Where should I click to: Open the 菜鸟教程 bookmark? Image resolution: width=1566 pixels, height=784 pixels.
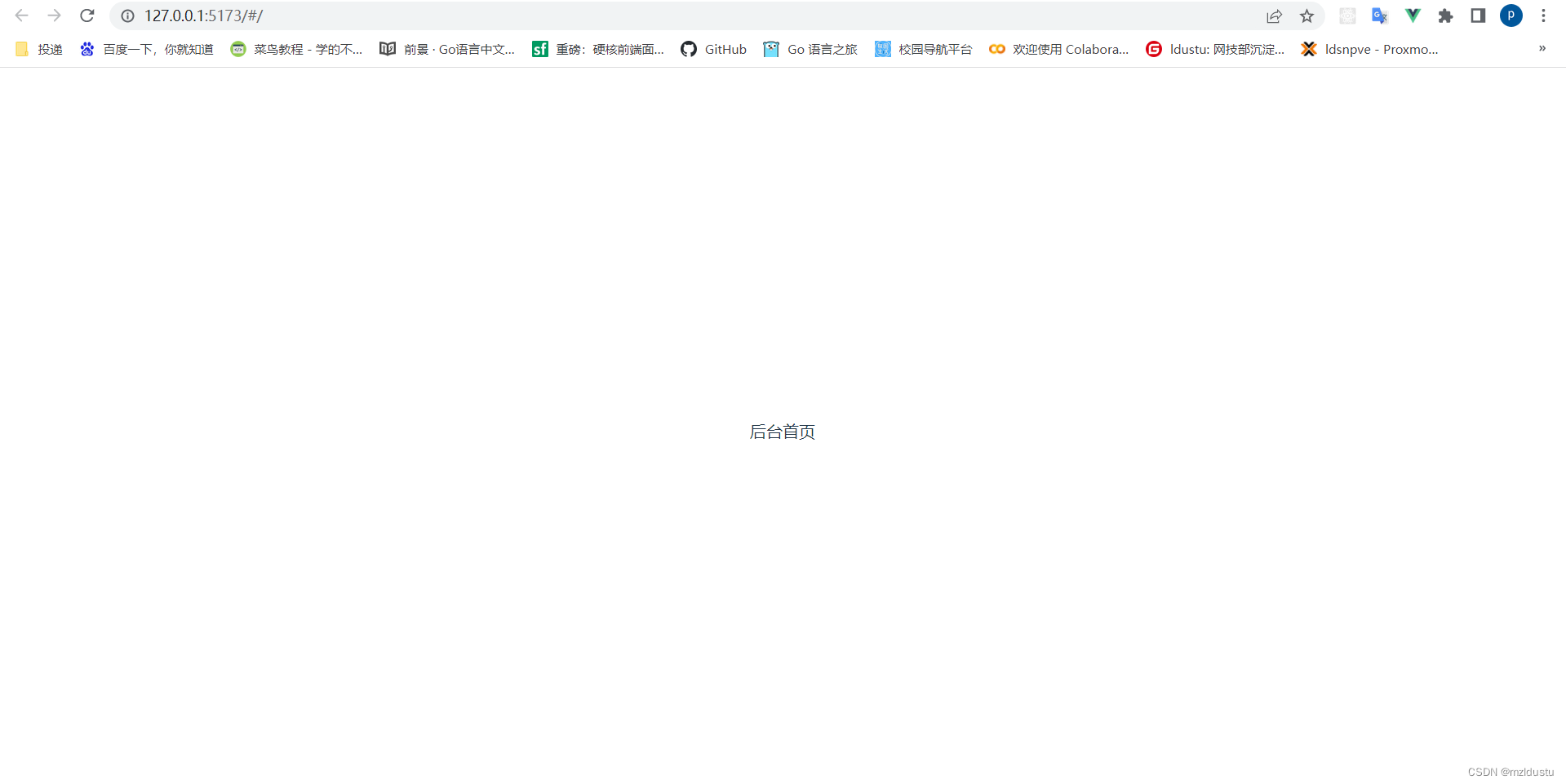(x=296, y=49)
